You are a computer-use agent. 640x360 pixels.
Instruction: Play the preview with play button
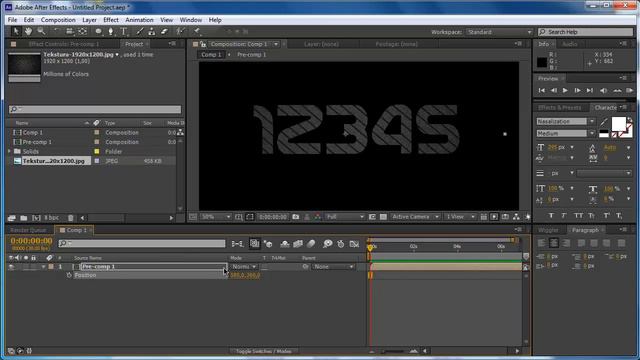pos(565,90)
